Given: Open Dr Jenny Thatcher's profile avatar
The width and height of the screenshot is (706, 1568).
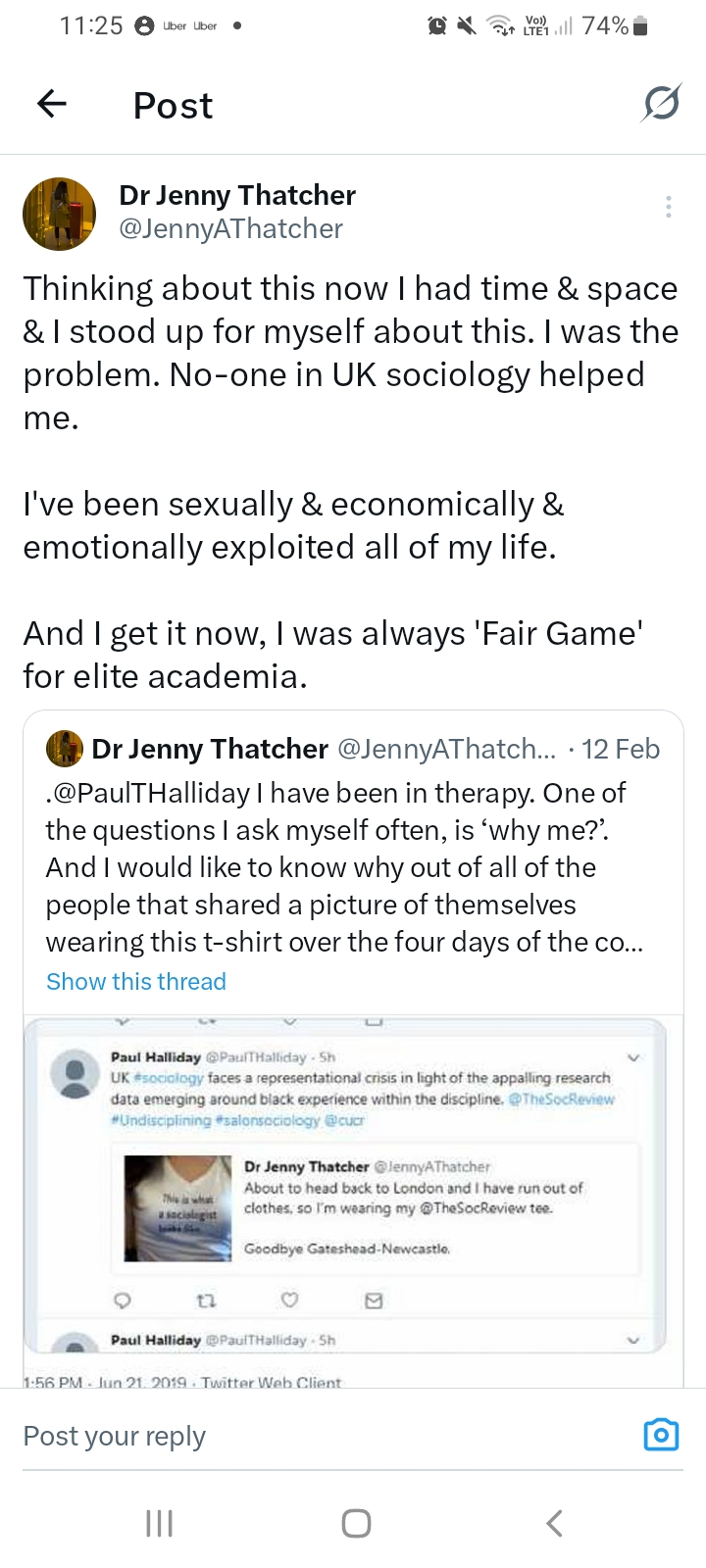Looking at the screenshot, I should (x=59, y=214).
